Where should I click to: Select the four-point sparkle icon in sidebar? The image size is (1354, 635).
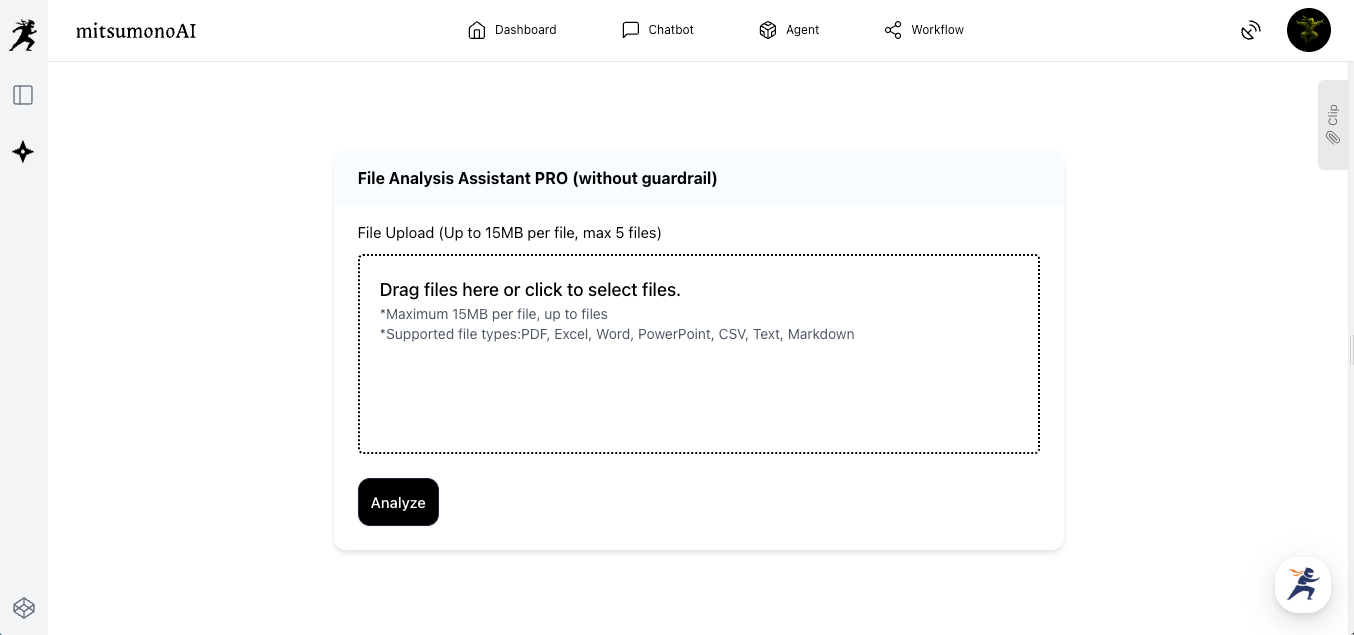point(23,152)
